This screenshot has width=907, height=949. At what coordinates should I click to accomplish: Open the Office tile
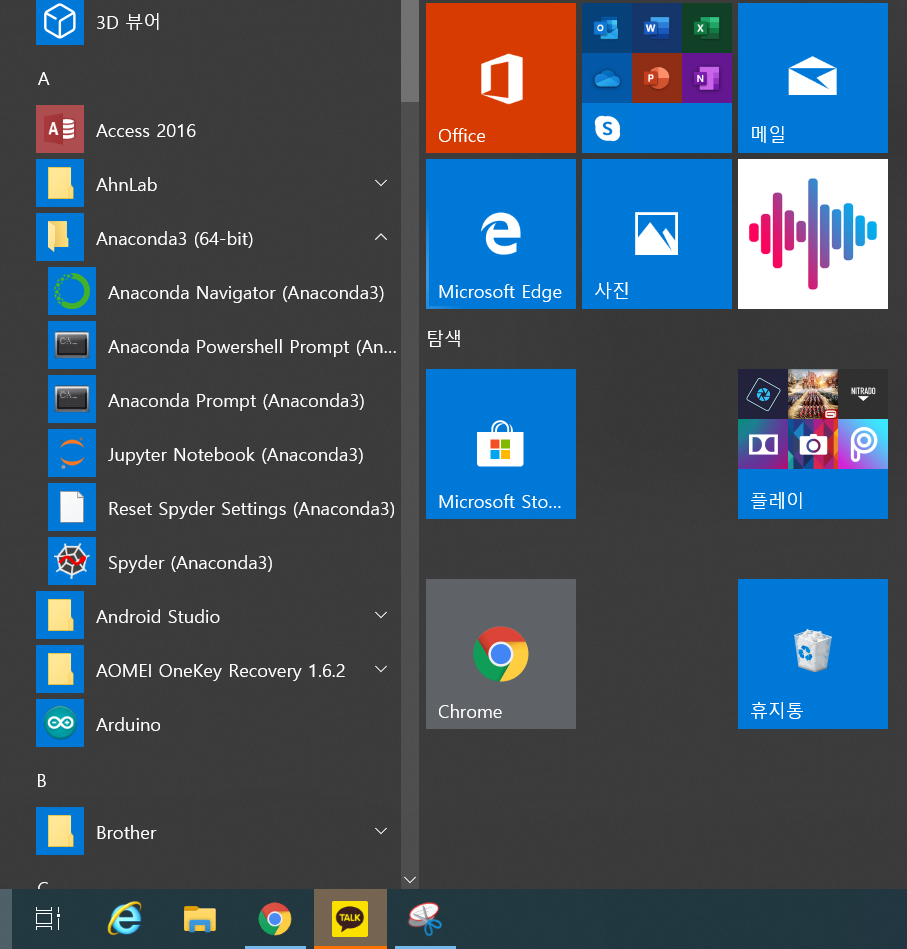(501, 78)
